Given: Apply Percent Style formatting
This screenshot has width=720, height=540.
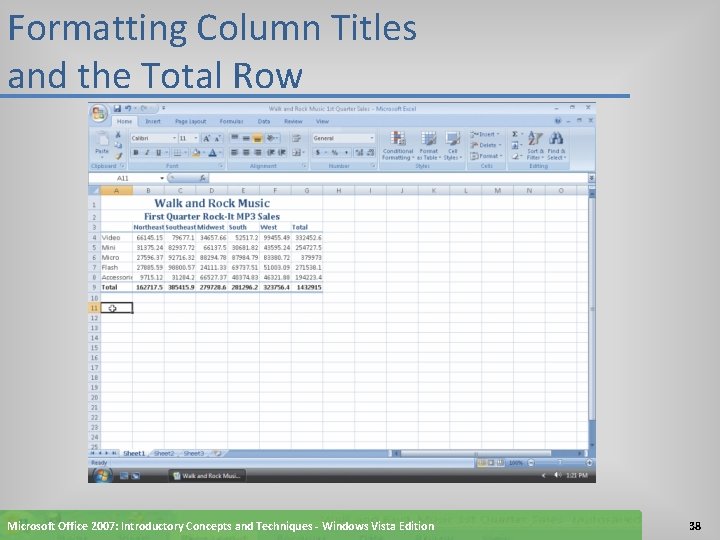Looking at the screenshot, I should click(x=335, y=152).
